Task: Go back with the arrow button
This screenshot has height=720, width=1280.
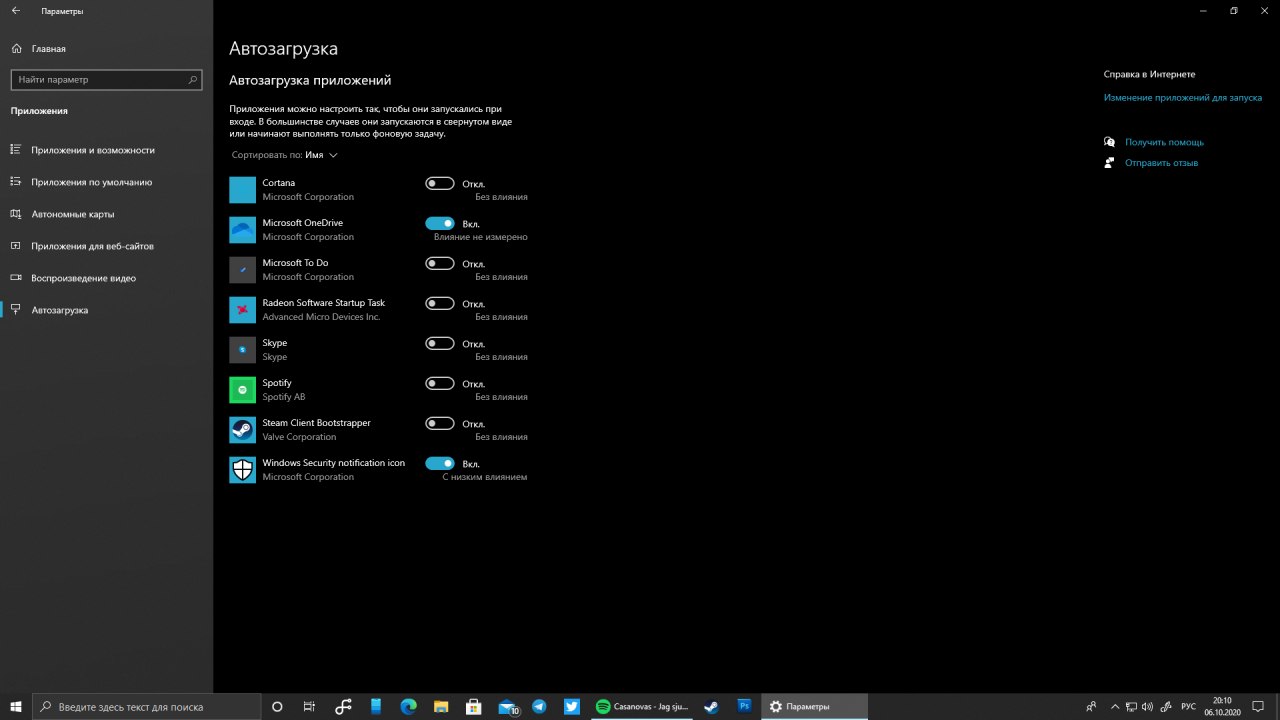Action: (x=16, y=11)
